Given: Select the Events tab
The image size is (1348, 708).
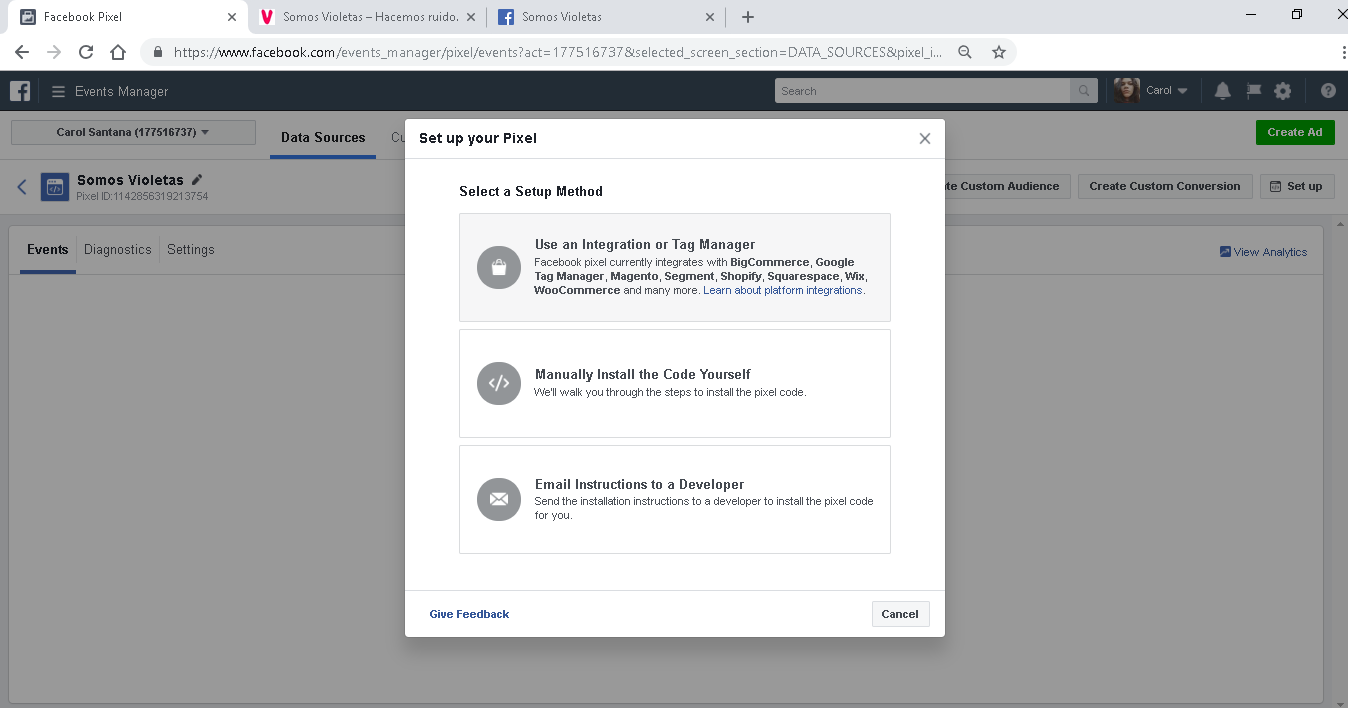Looking at the screenshot, I should 48,250.
